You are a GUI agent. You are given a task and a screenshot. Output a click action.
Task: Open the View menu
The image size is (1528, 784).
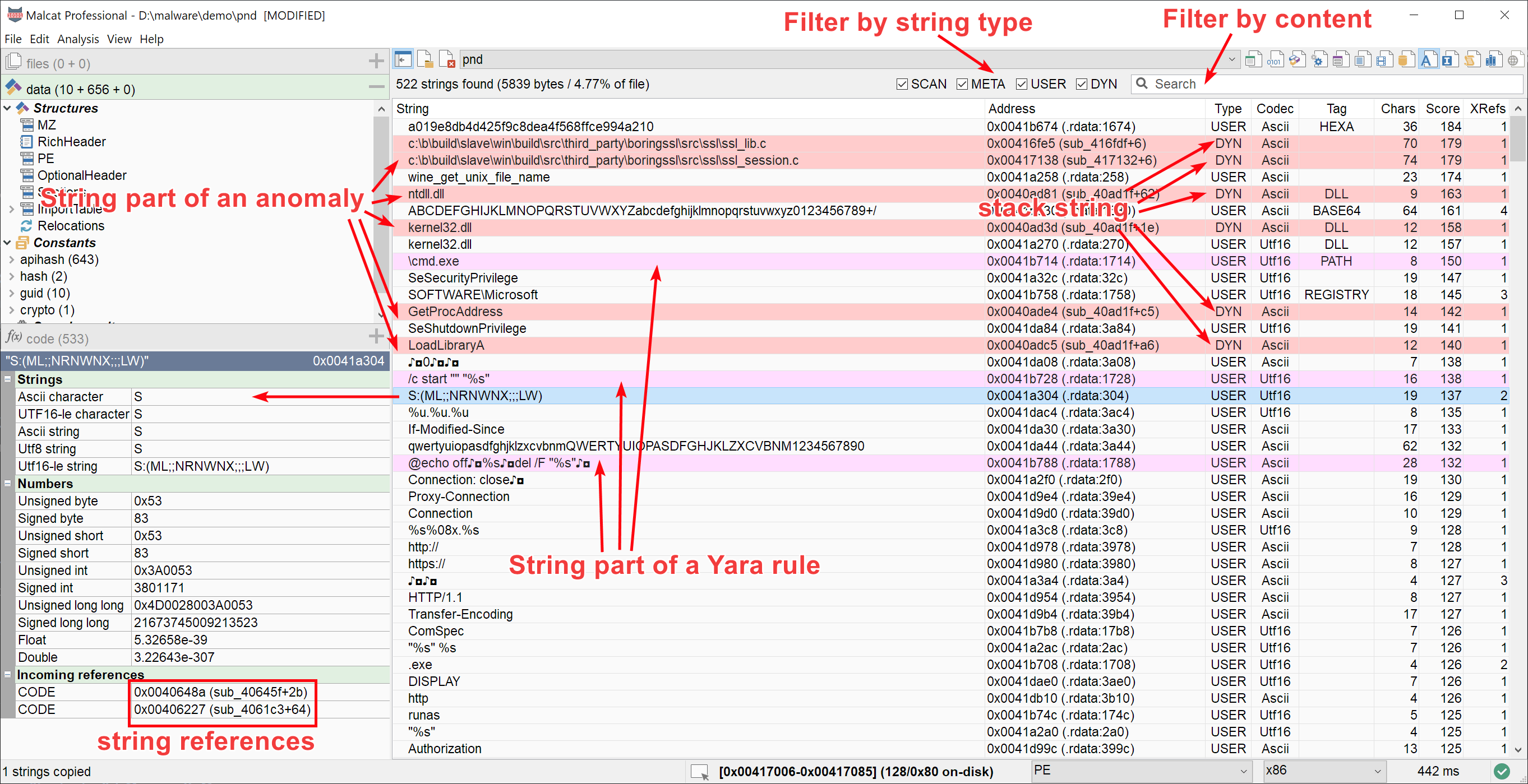(x=119, y=39)
